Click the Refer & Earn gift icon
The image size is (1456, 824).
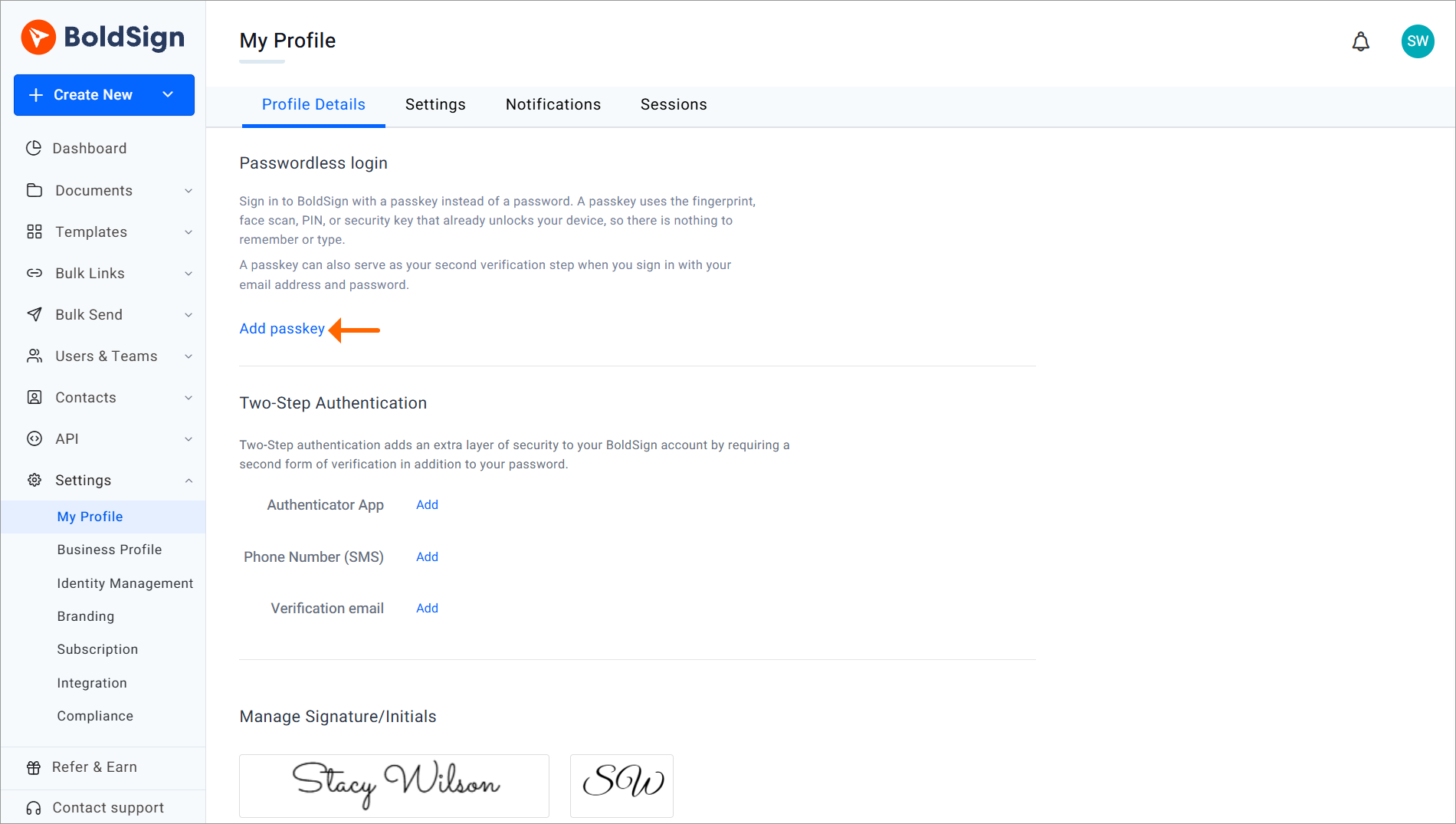point(34,767)
